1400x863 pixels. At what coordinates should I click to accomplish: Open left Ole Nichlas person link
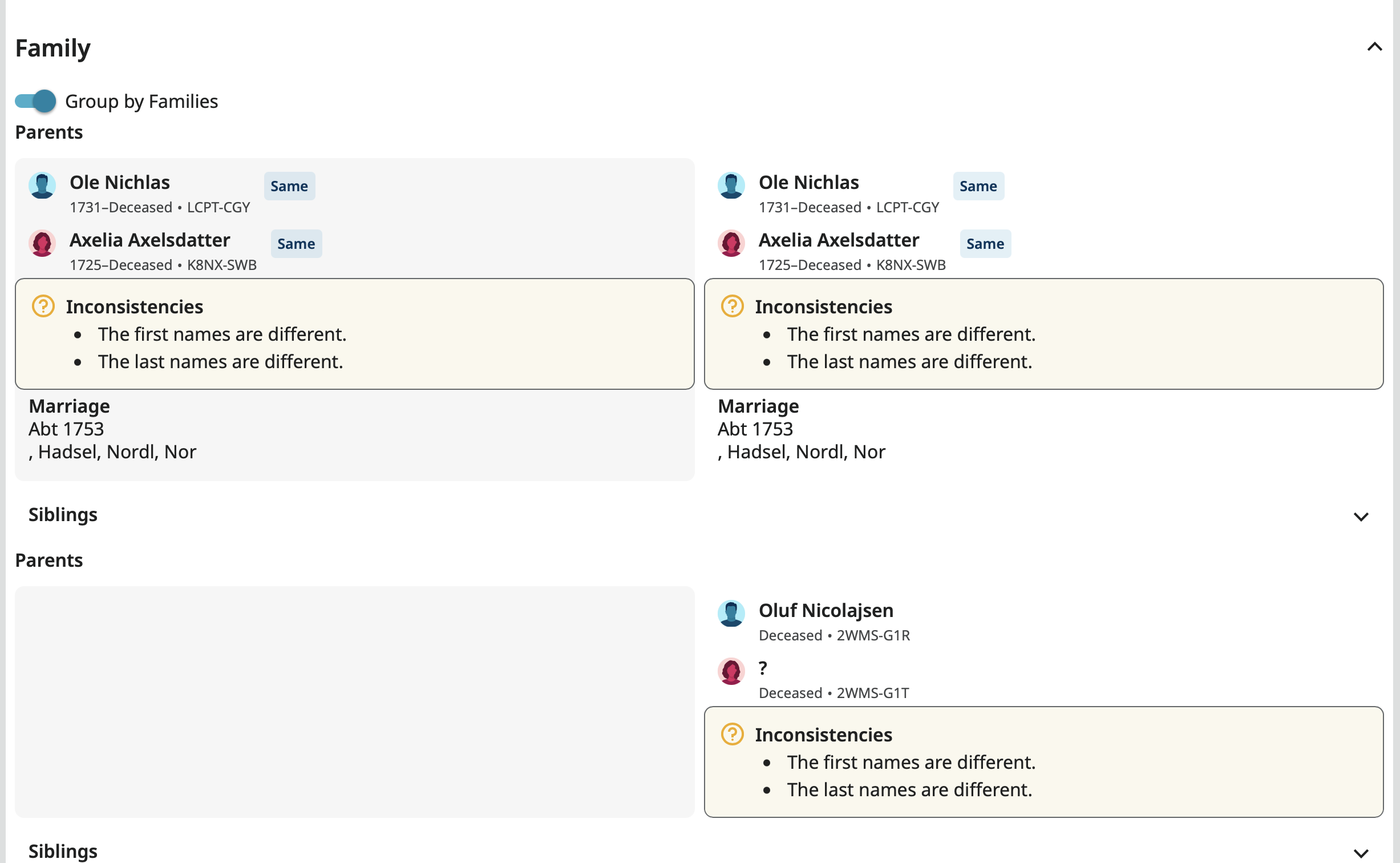click(x=120, y=183)
